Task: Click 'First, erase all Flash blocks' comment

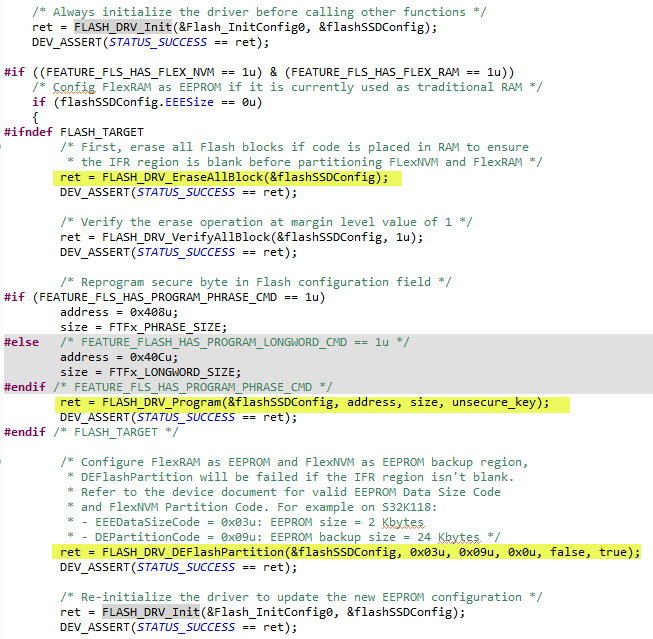Action: (294, 147)
